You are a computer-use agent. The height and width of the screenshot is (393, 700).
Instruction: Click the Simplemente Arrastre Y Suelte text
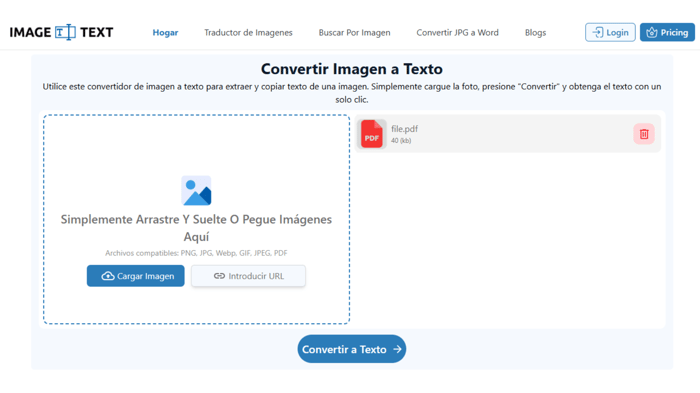[196, 228]
